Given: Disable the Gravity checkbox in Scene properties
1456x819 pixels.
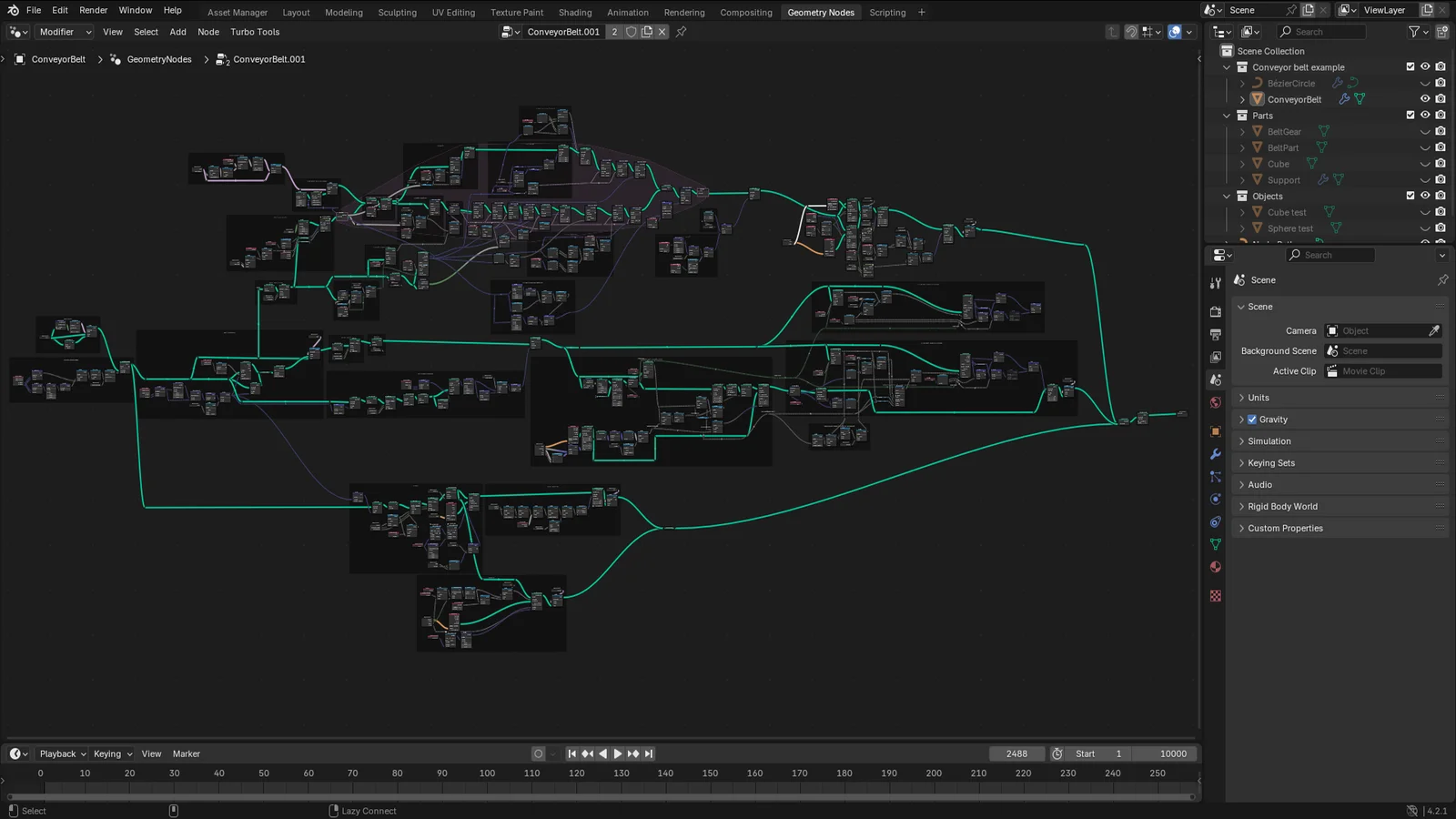Looking at the screenshot, I should 1252,420.
